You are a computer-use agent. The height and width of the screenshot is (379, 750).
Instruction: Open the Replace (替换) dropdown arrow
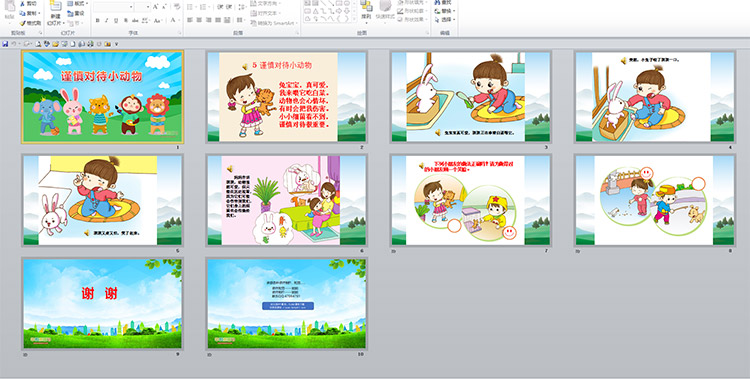454,11
